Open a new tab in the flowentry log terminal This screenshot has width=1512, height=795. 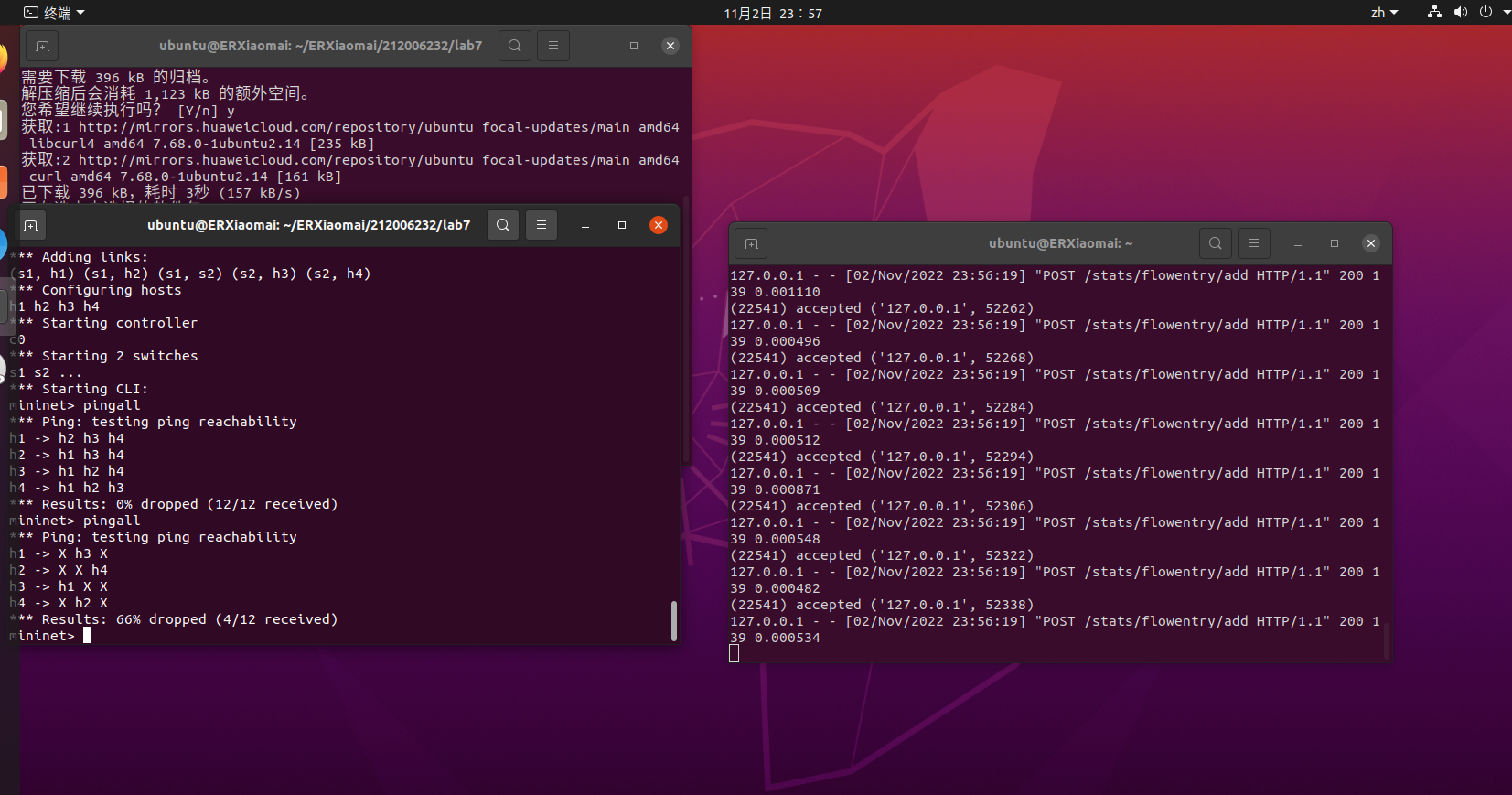click(751, 243)
